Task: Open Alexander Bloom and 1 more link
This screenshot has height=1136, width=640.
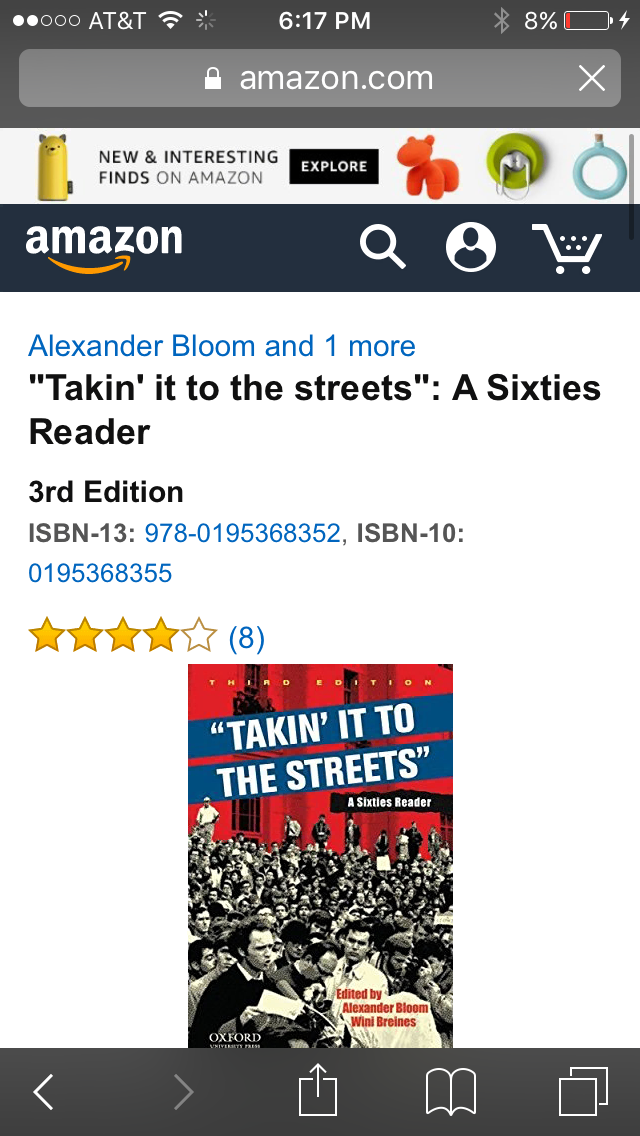Action: click(222, 346)
